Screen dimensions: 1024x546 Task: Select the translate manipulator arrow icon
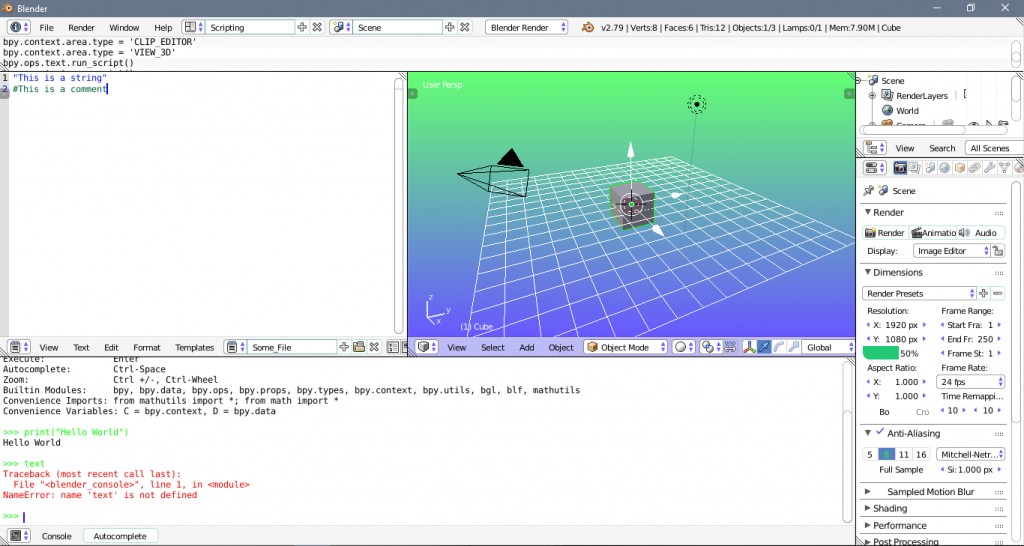(x=764, y=347)
